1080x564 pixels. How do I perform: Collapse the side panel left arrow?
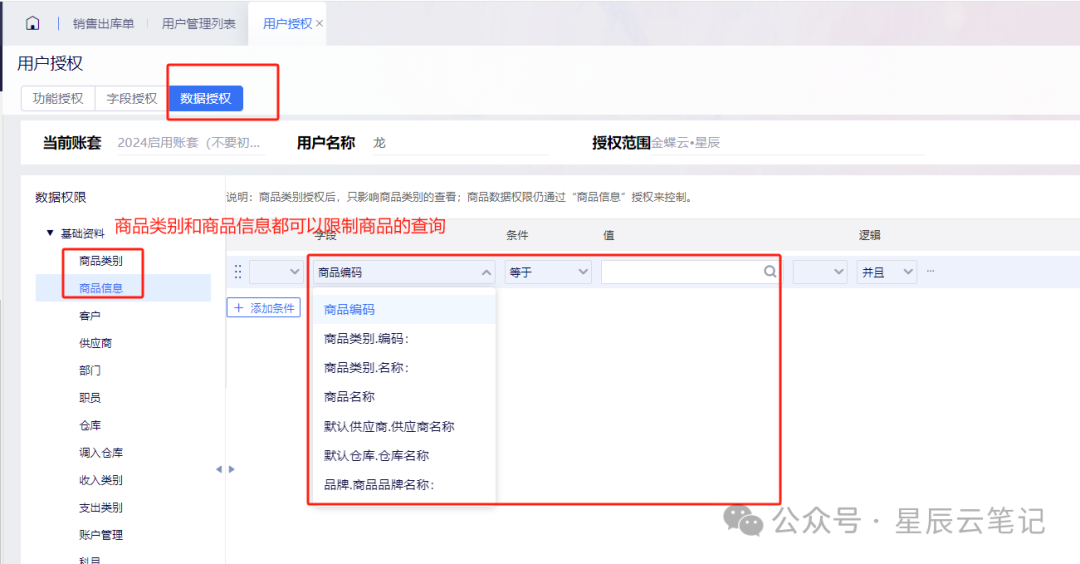point(219,469)
